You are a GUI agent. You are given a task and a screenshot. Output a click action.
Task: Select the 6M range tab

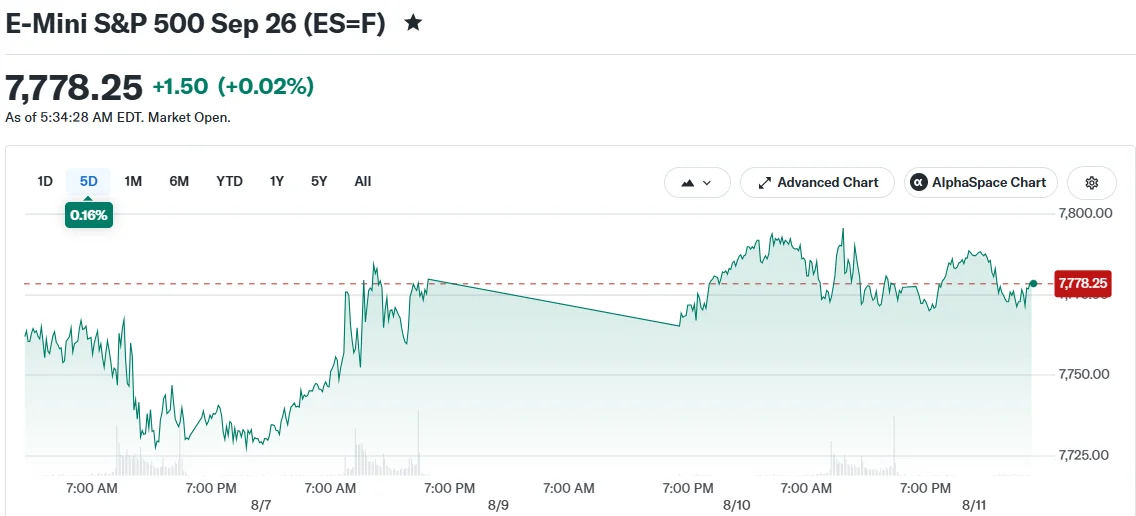pyautogui.click(x=179, y=181)
